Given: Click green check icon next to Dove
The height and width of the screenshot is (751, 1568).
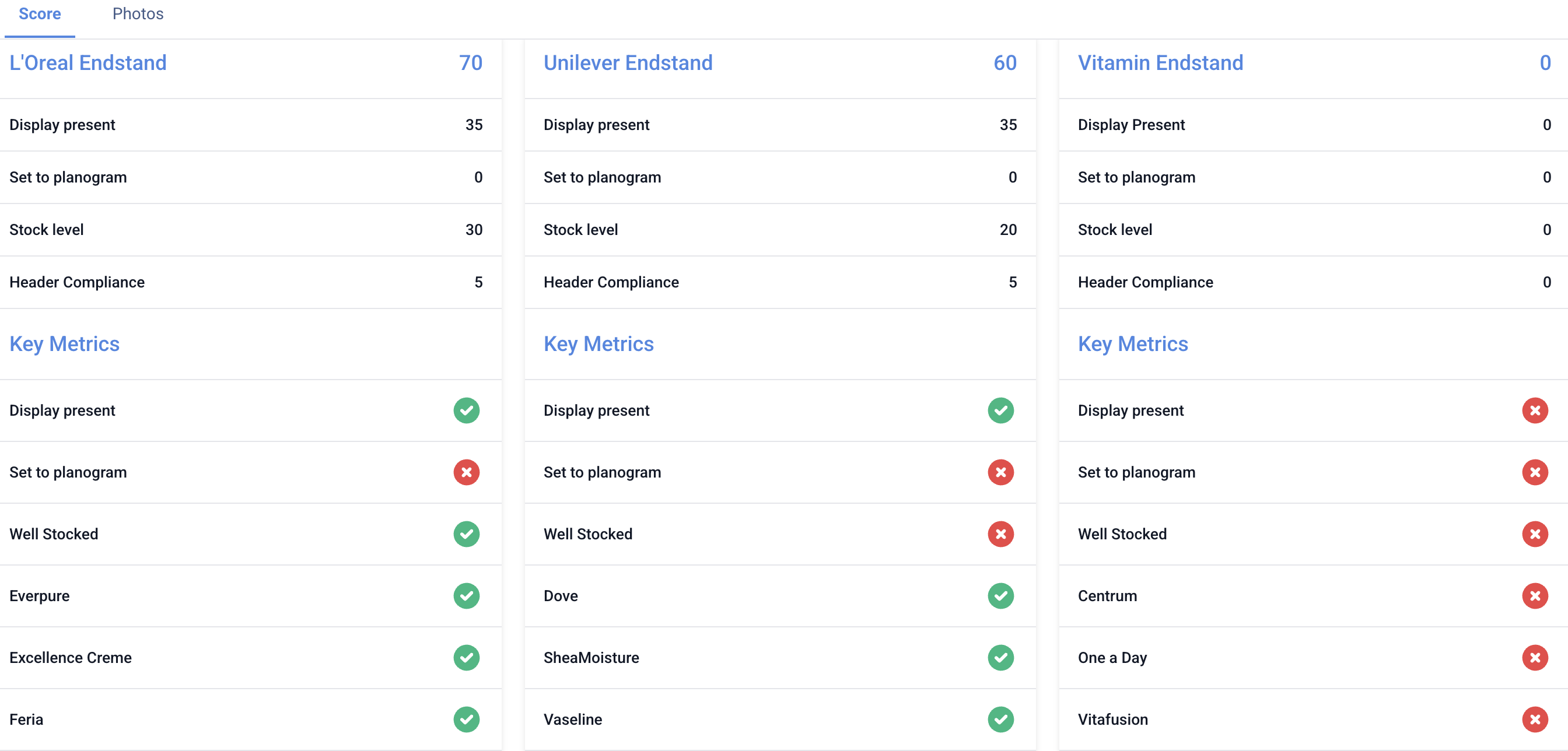Looking at the screenshot, I should pyautogui.click(x=1000, y=596).
